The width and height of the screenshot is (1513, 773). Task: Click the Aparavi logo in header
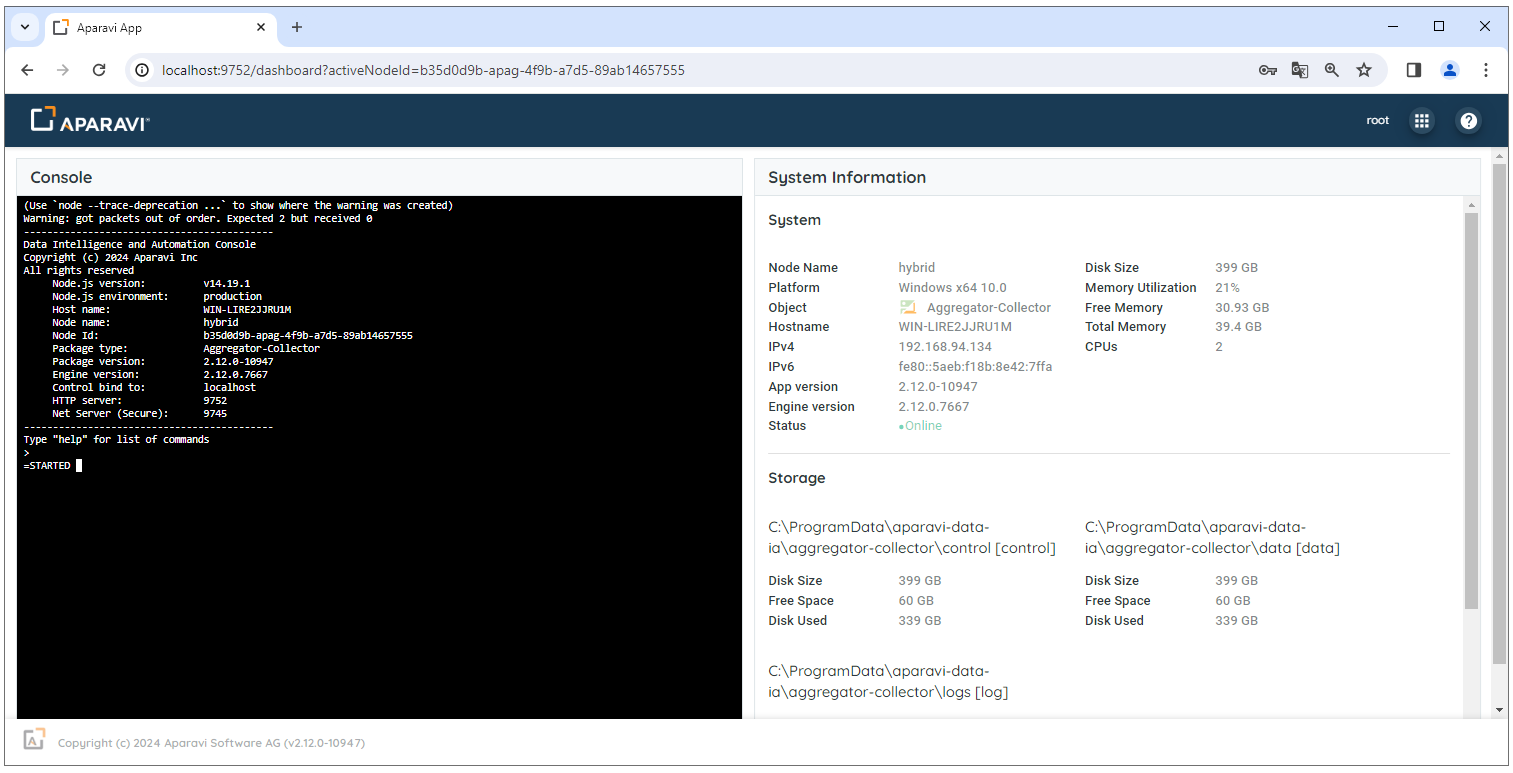90,121
